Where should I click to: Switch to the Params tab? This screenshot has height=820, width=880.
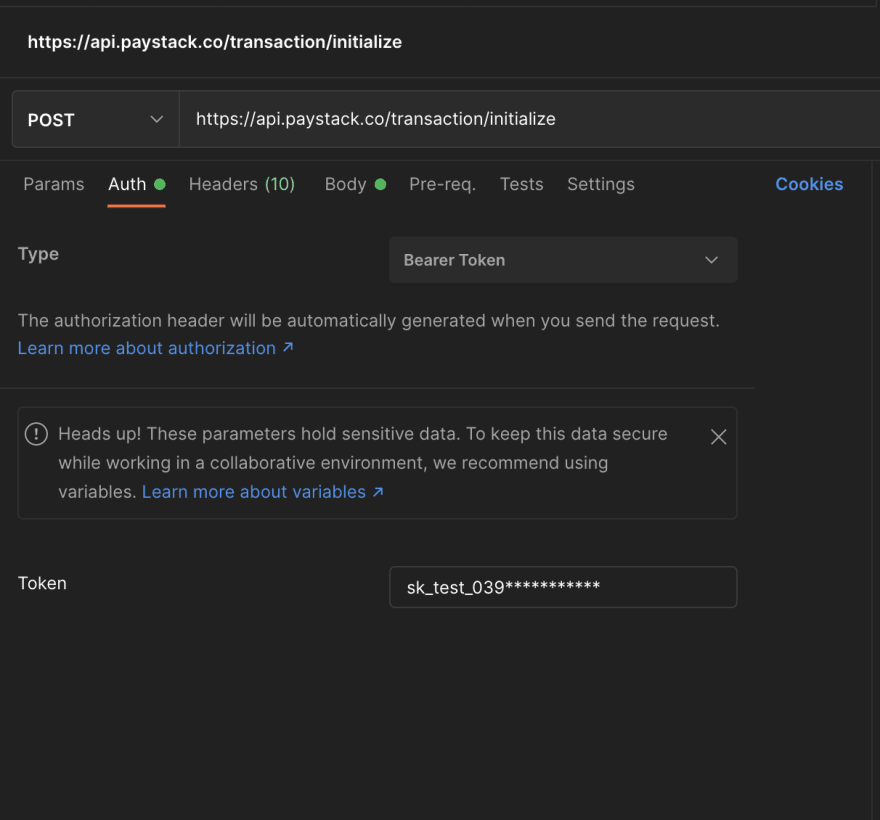pyautogui.click(x=54, y=184)
